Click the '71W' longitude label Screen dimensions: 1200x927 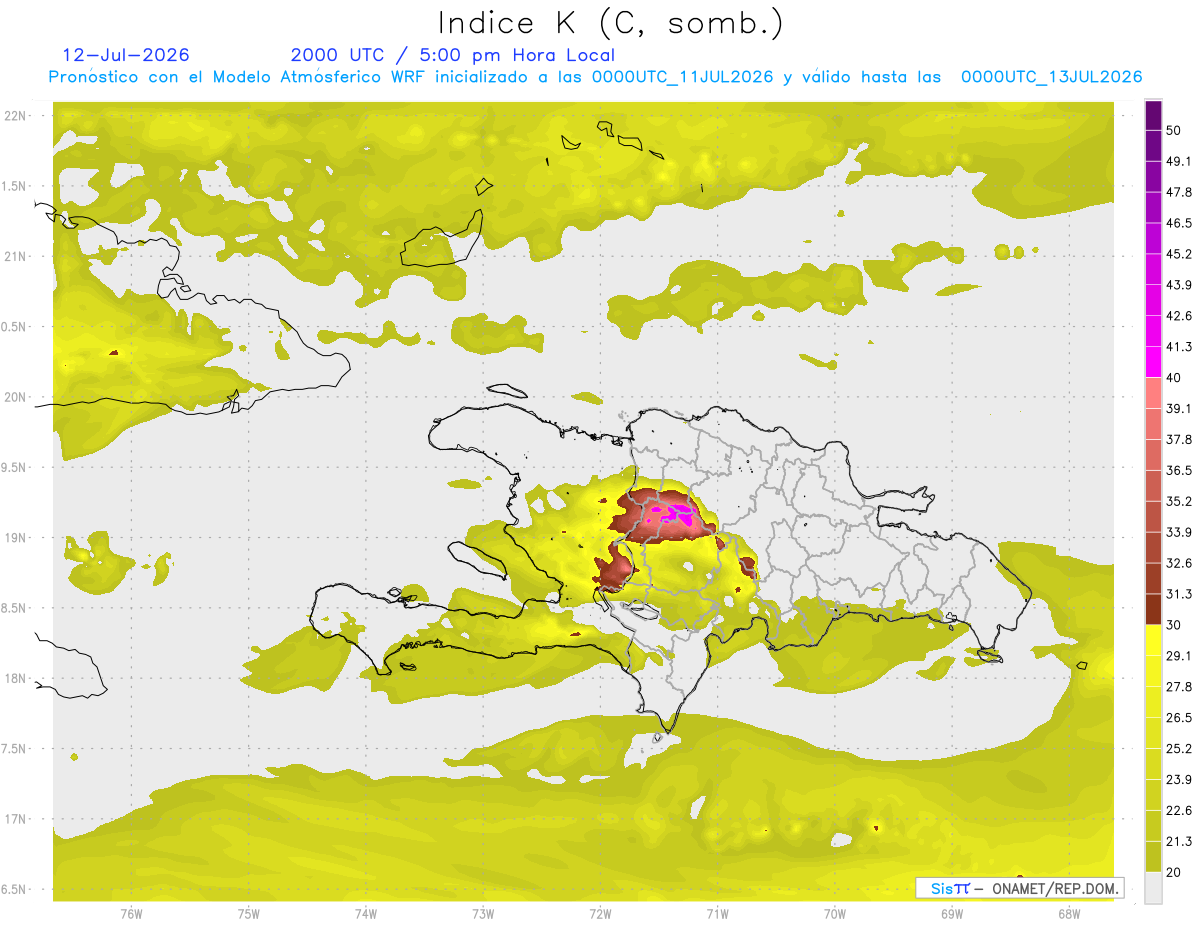(717, 914)
